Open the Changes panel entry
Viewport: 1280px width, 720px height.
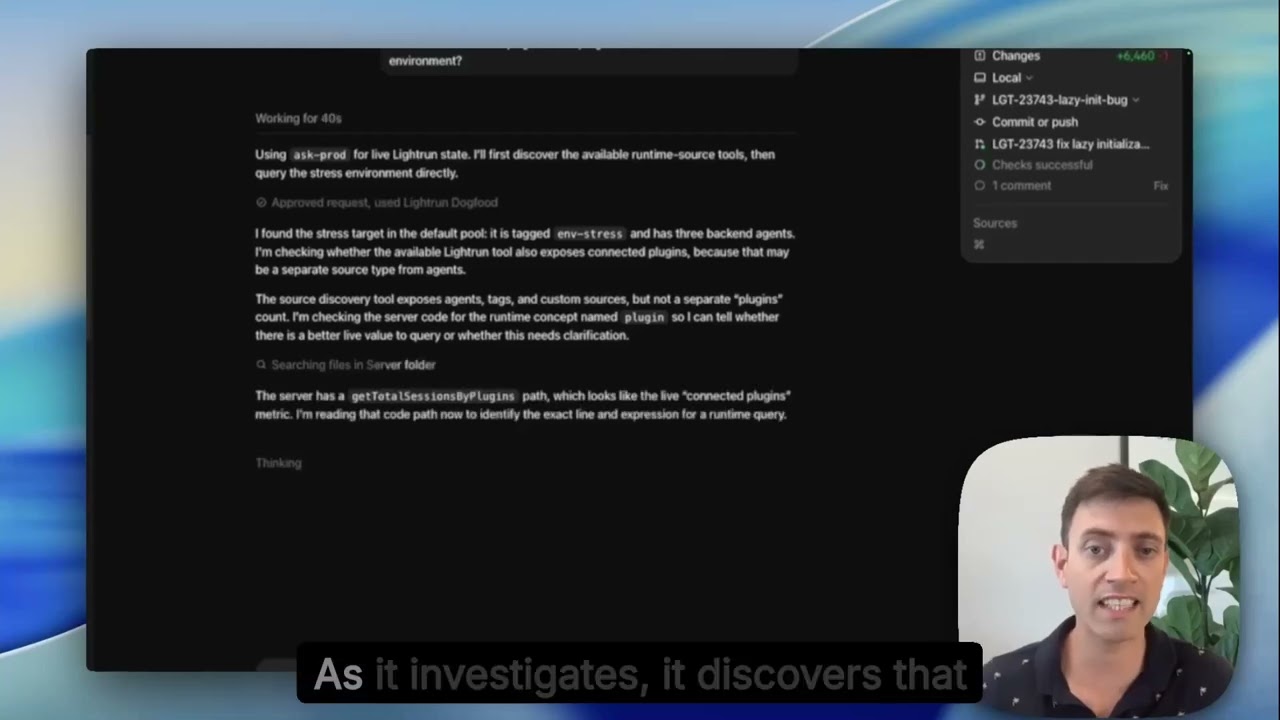(x=1016, y=56)
